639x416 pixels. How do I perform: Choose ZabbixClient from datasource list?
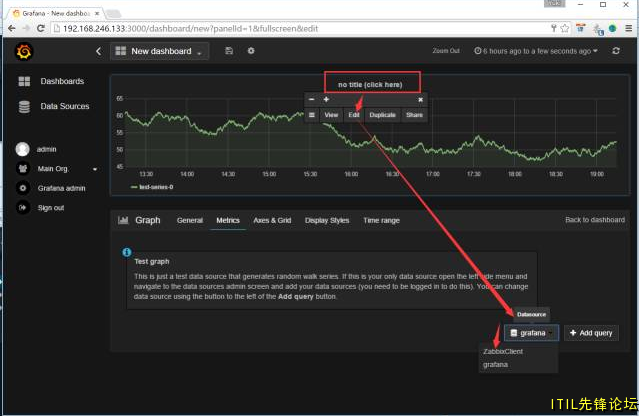click(503, 351)
